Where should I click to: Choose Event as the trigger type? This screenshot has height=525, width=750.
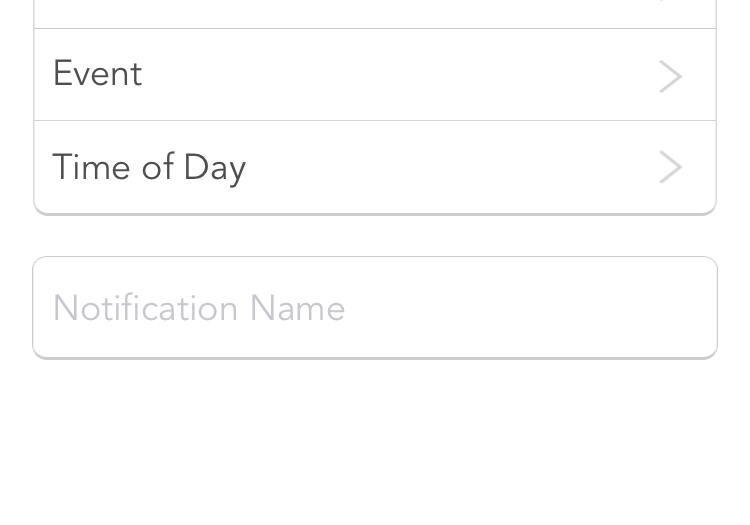tap(375, 75)
